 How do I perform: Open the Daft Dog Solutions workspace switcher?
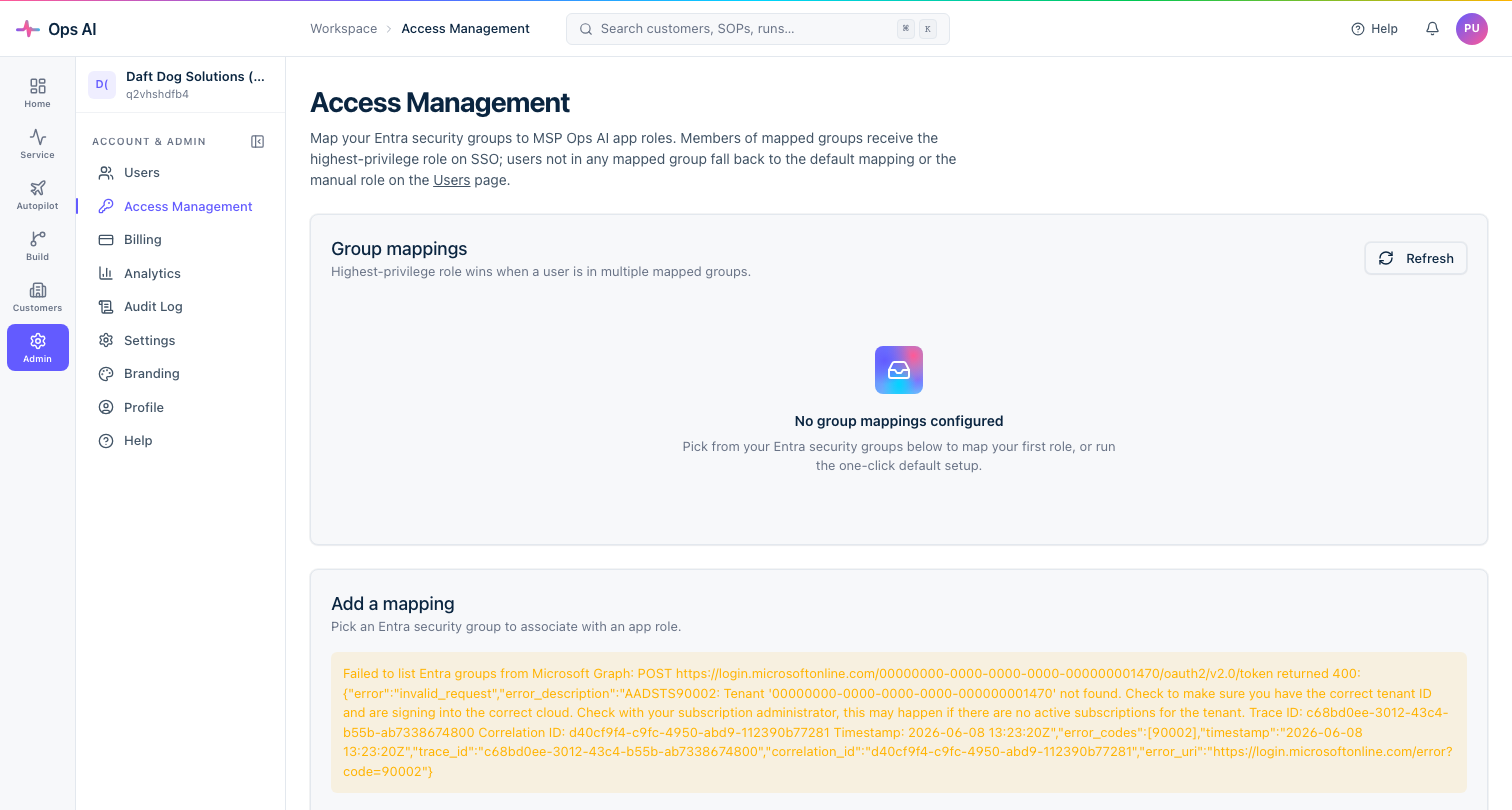[180, 85]
